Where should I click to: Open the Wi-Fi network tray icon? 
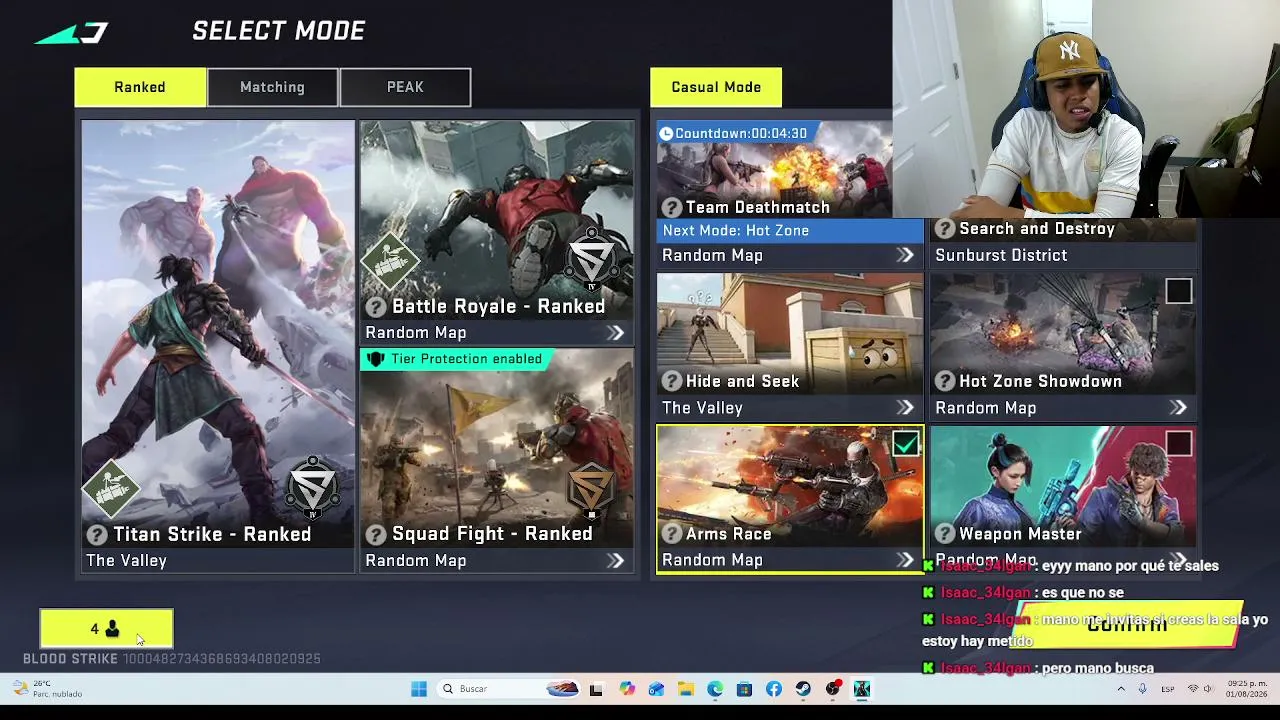point(1193,689)
